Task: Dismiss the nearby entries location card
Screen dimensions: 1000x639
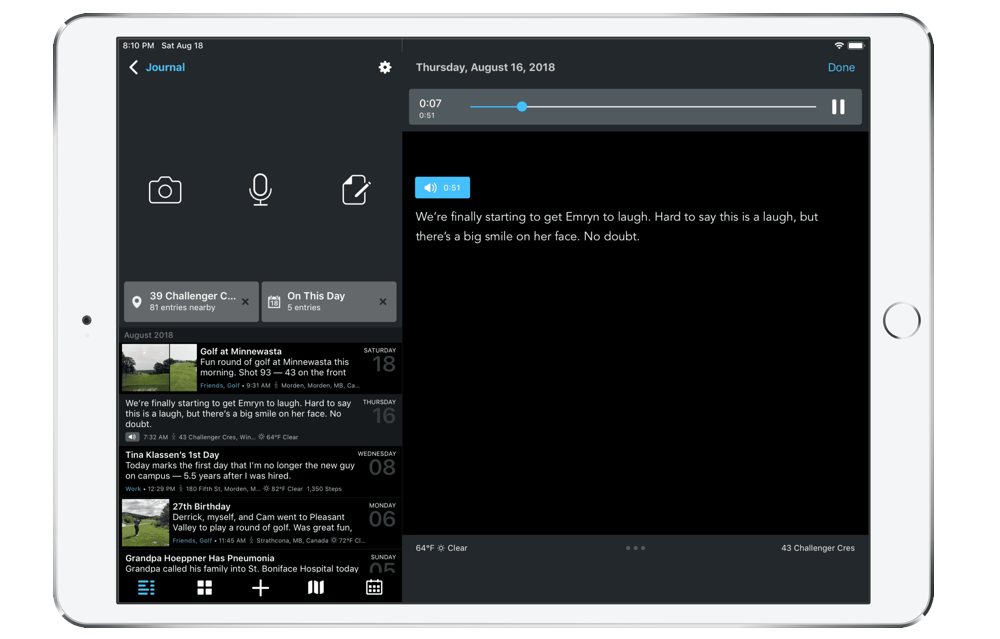Action: [x=246, y=302]
